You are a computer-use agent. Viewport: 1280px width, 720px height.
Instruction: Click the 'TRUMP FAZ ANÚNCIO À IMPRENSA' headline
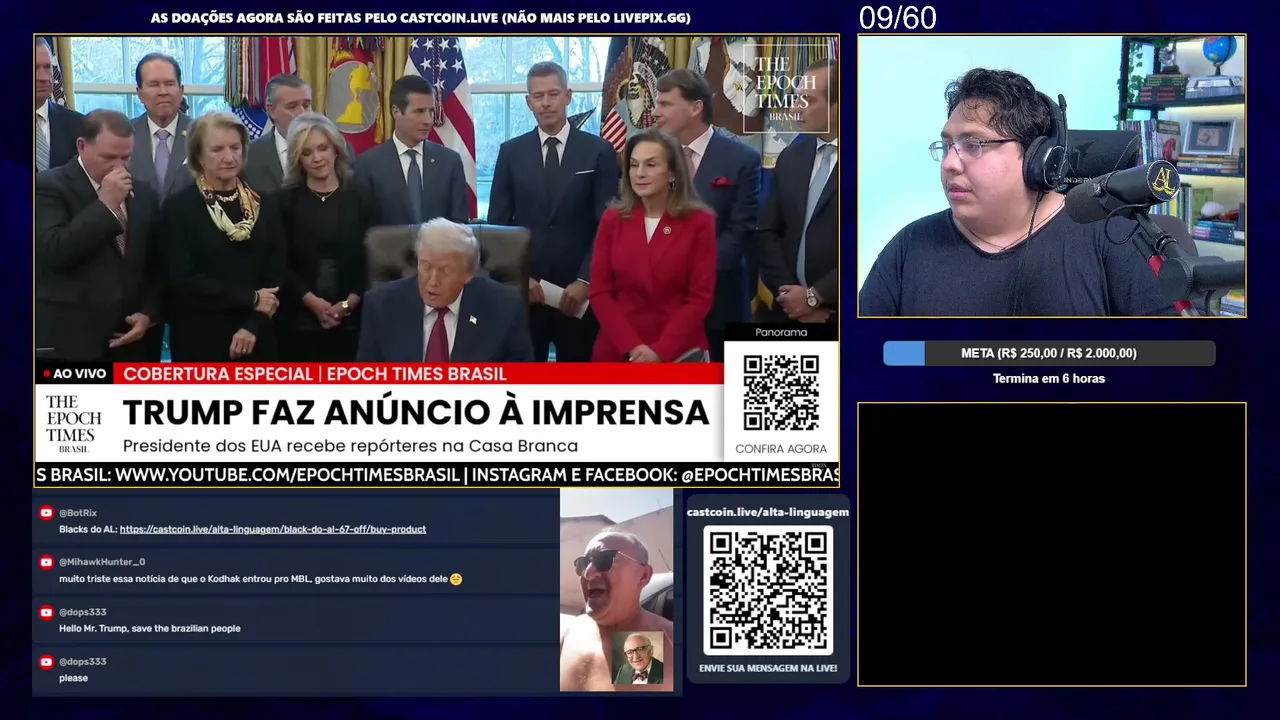point(415,413)
